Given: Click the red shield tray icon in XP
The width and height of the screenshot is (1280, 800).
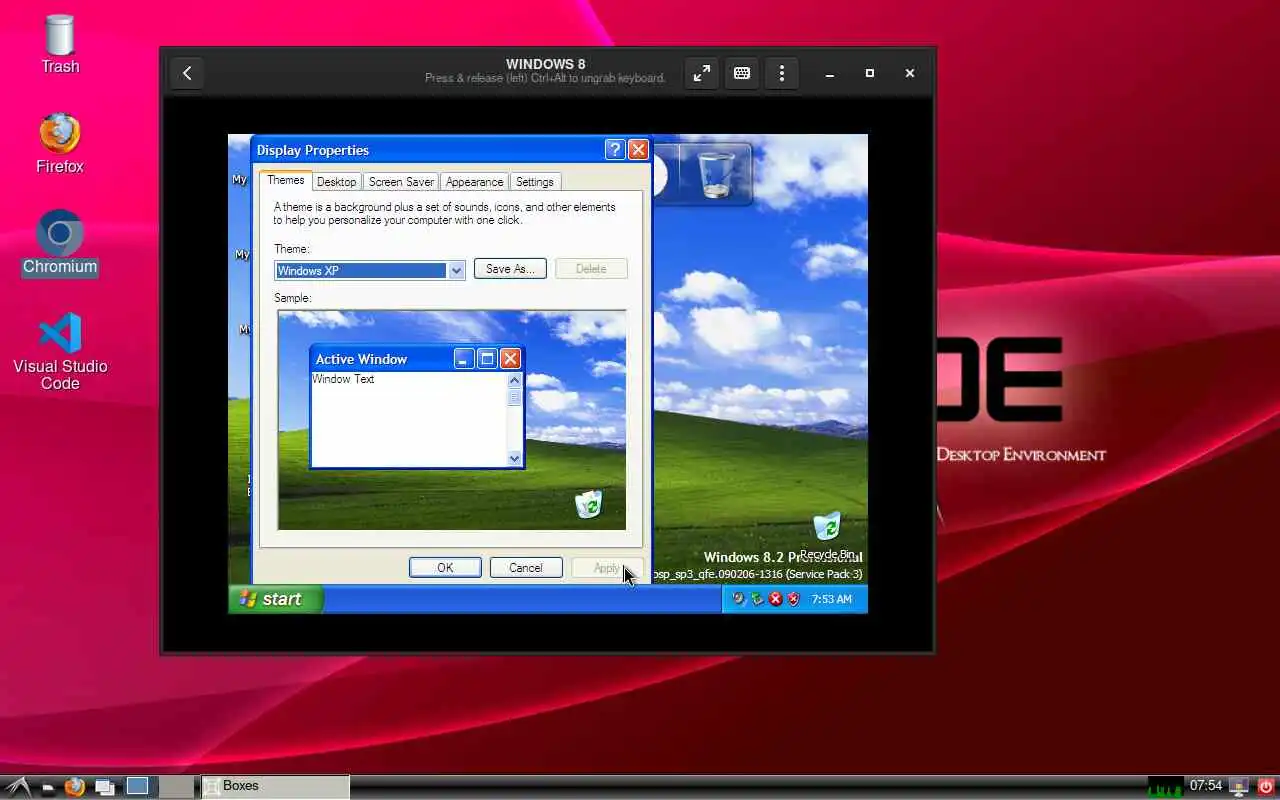Looking at the screenshot, I should point(793,599).
